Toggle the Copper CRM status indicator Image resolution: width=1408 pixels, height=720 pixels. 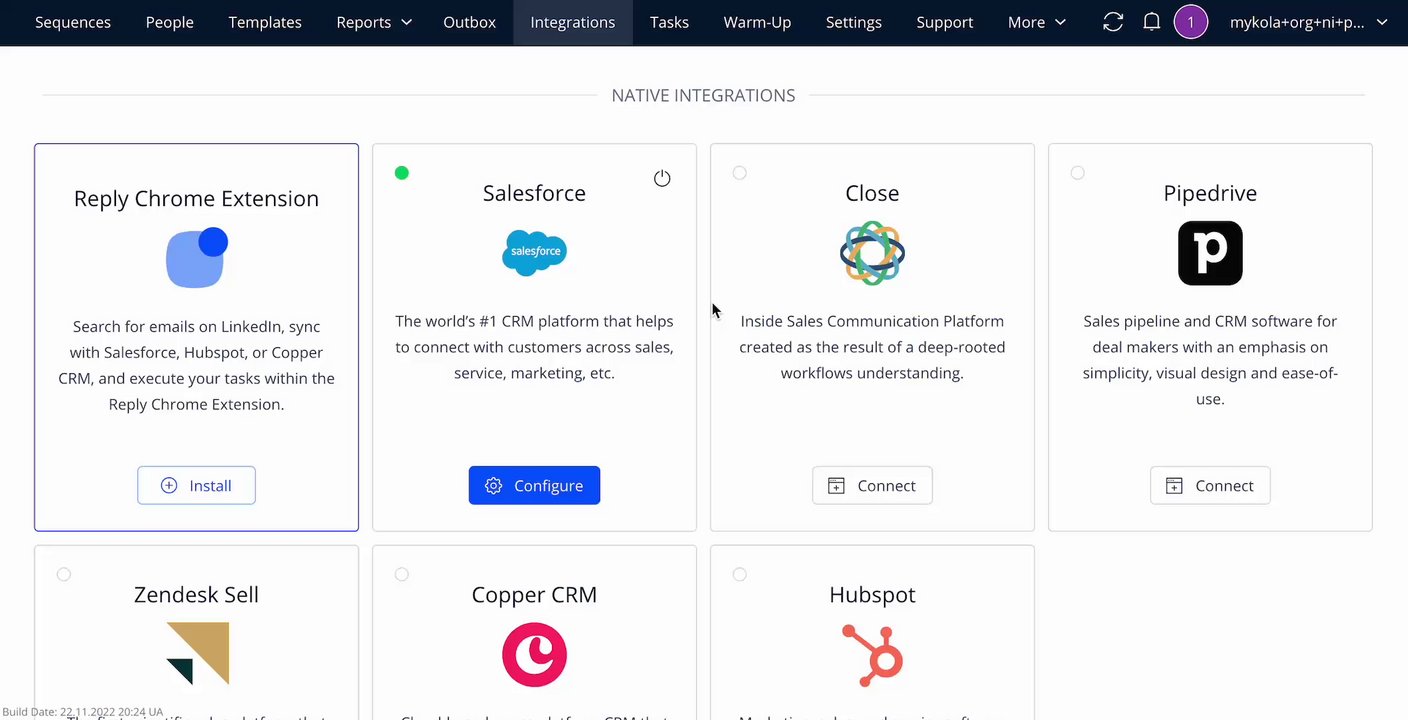402,574
